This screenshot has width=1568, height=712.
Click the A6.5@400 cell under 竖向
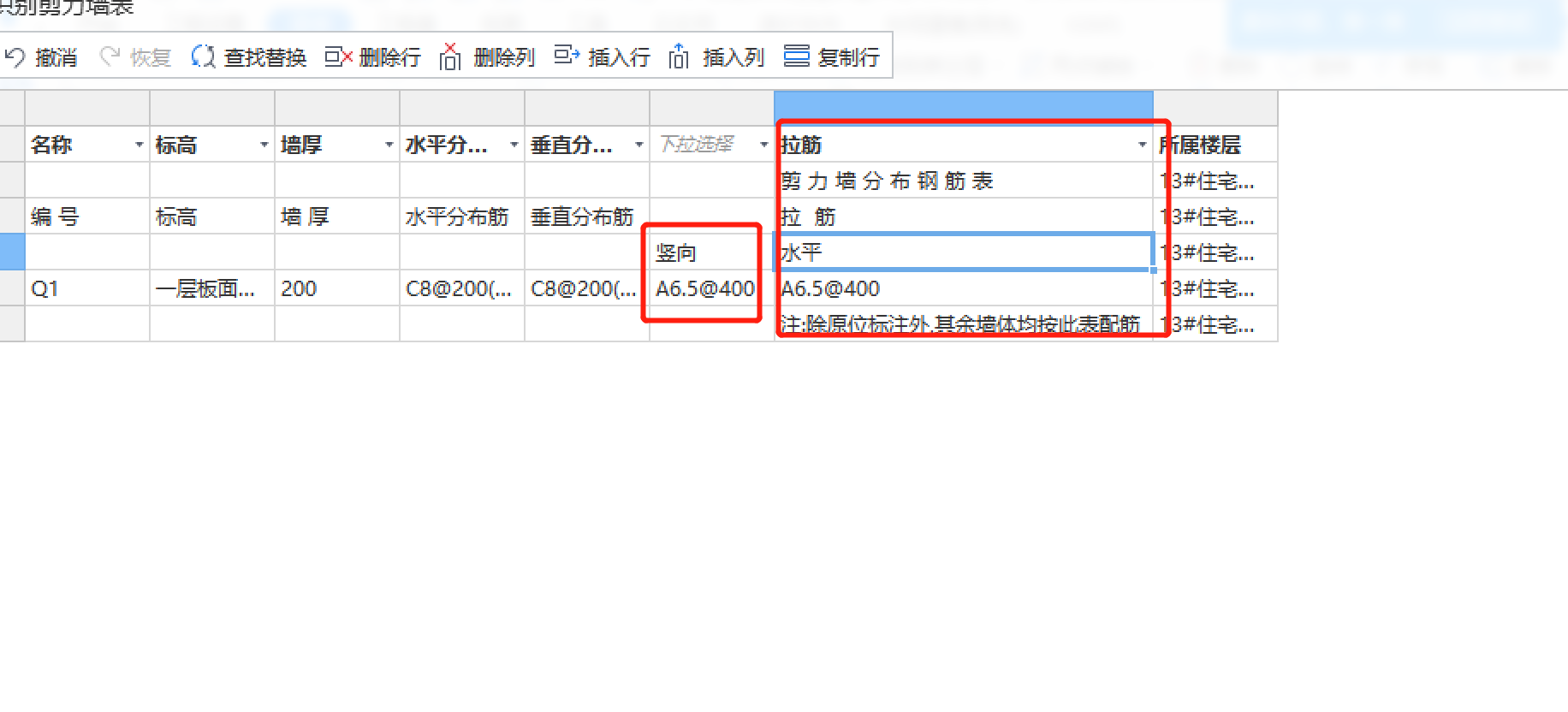point(712,288)
